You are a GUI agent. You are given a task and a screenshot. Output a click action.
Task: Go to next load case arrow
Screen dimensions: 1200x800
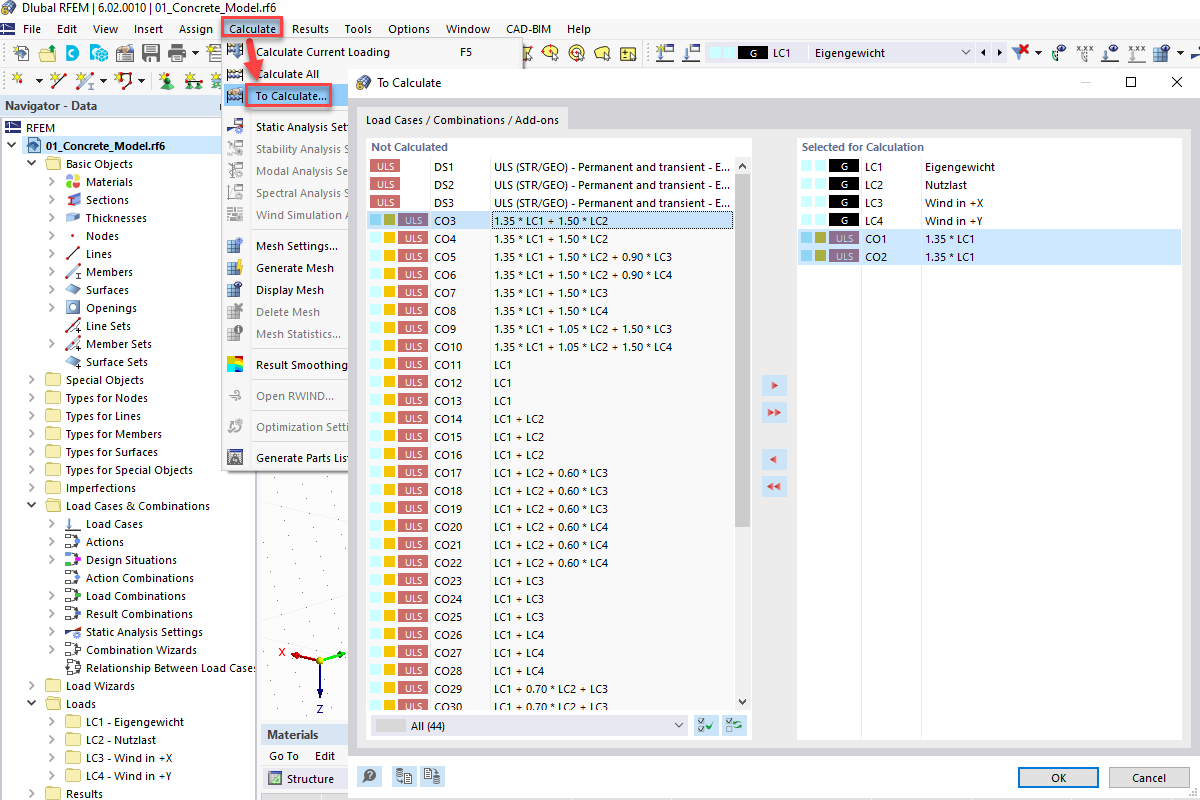999,52
